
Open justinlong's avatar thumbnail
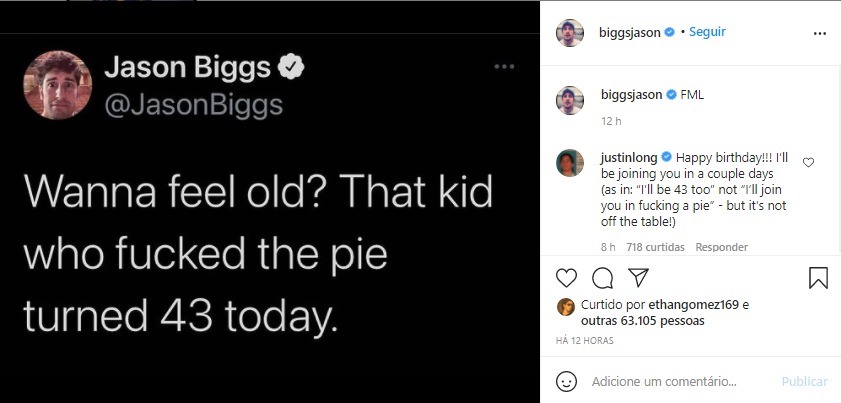tap(571, 162)
